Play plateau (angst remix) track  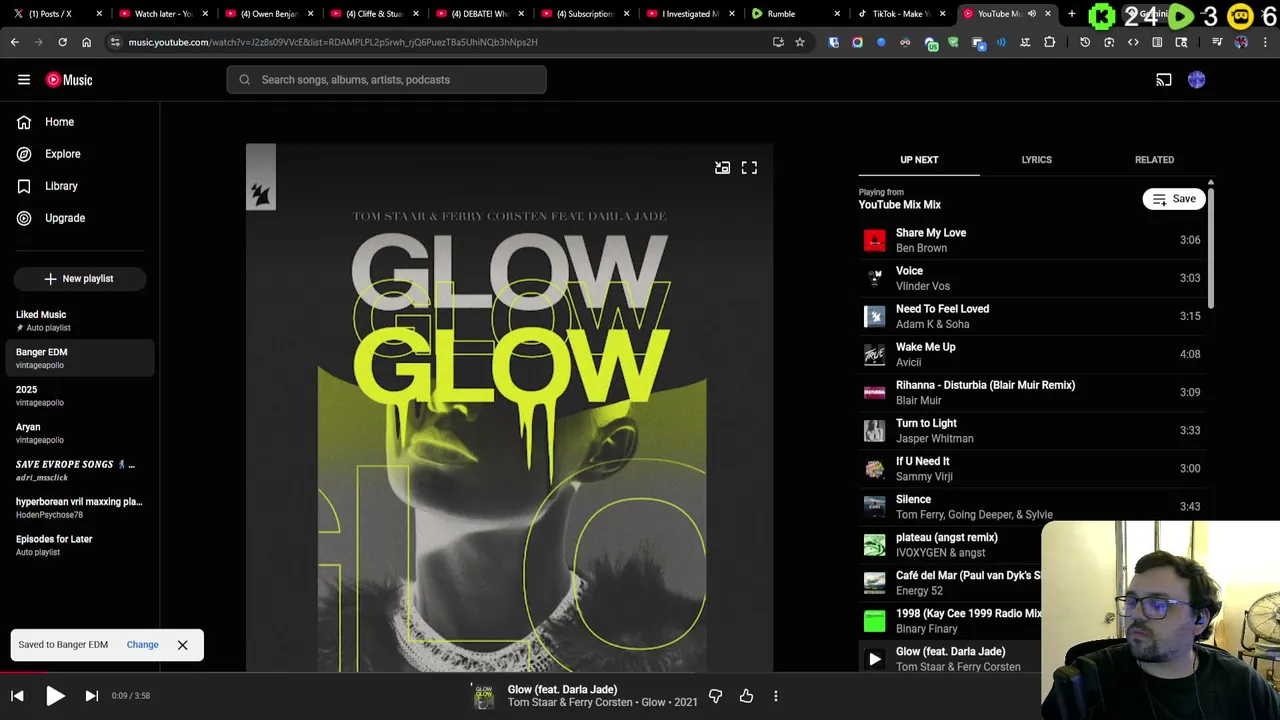[x=950, y=544]
